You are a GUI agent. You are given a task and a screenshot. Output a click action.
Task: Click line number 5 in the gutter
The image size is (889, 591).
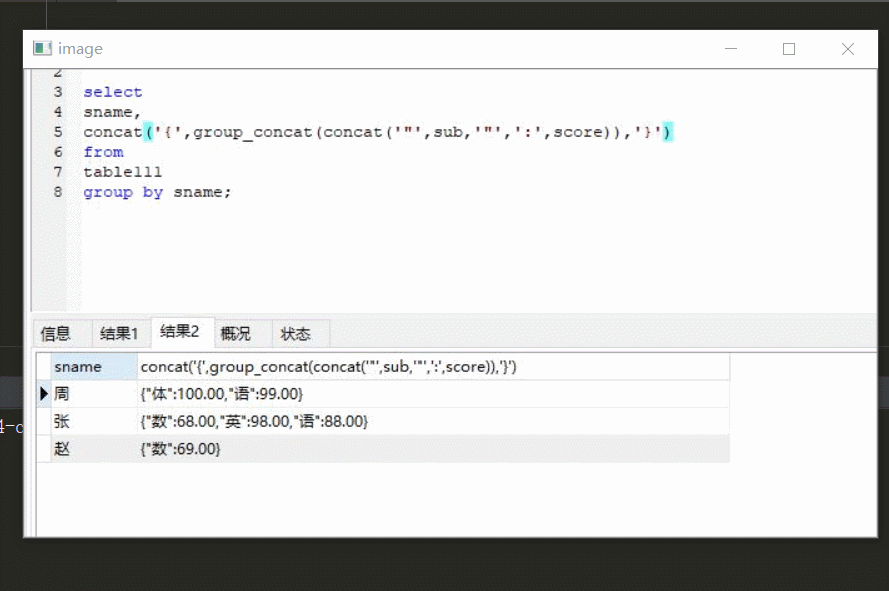point(58,132)
